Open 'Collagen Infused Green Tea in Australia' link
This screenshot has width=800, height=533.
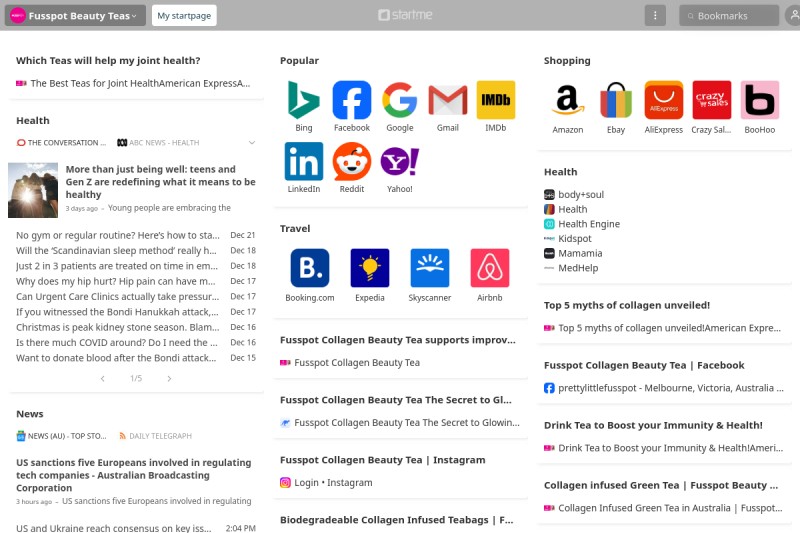pos(669,508)
